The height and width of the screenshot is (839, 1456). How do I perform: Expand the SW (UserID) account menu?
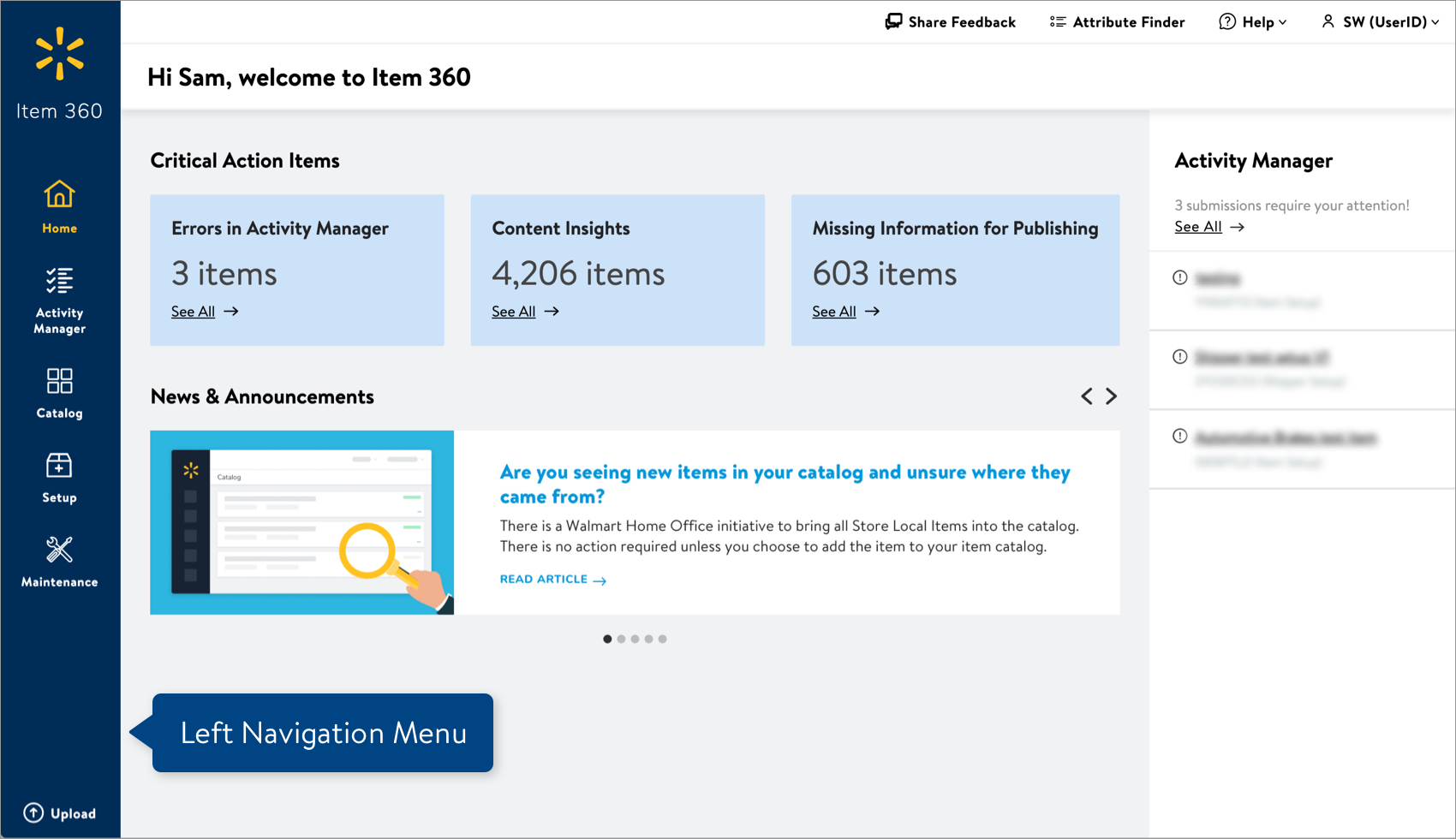pyautogui.click(x=1380, y=21)
